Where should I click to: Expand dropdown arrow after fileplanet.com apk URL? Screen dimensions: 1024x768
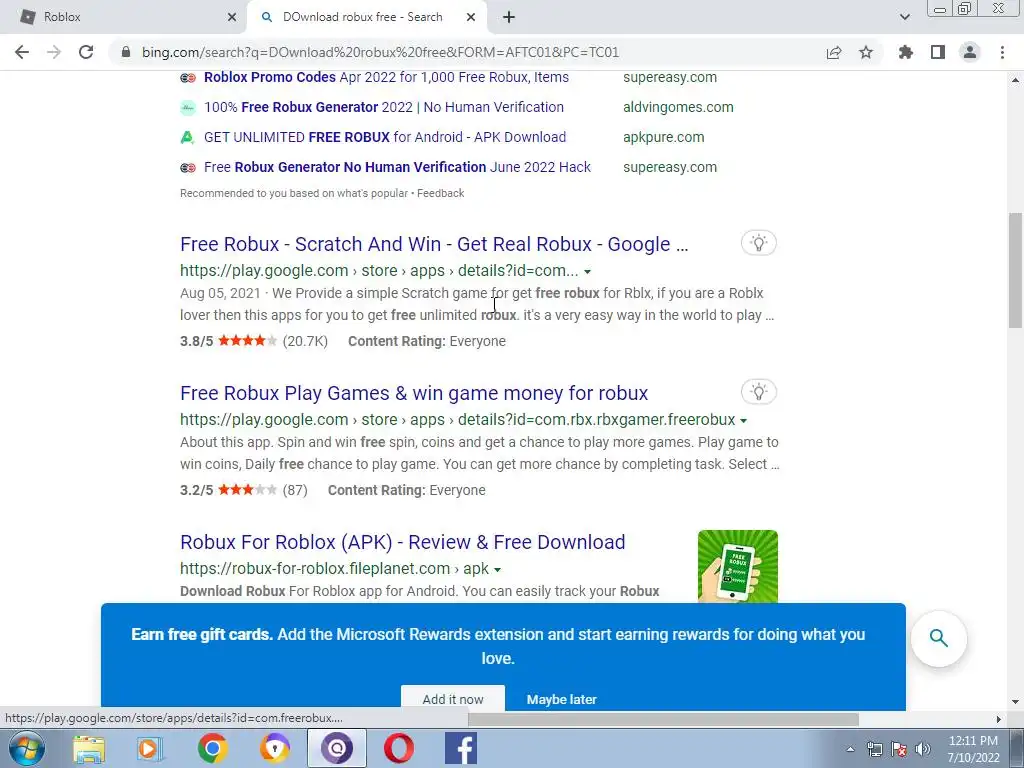tap(497, 569)
